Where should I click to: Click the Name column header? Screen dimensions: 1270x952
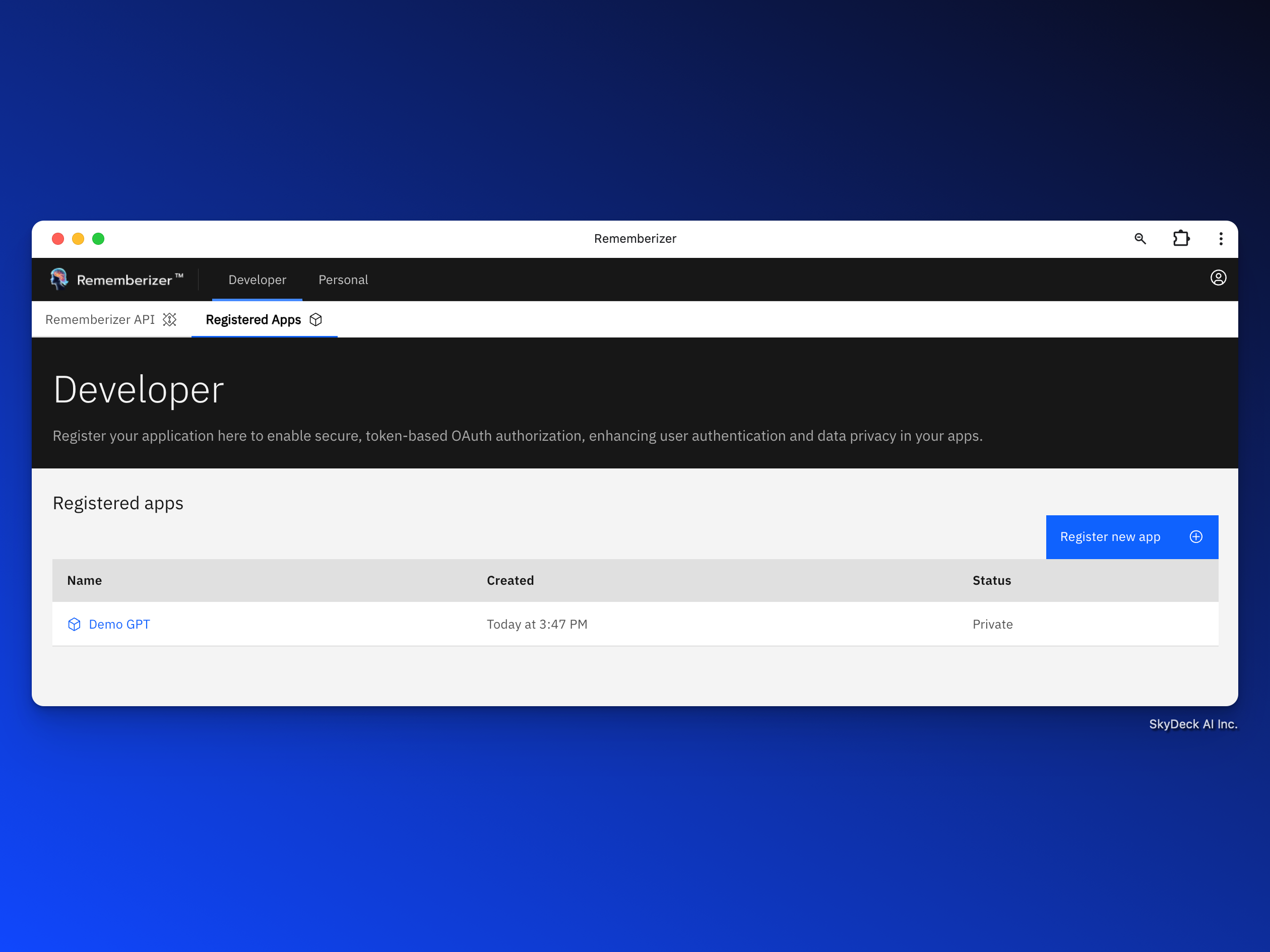pyautogui.click(x=84, y=580)
